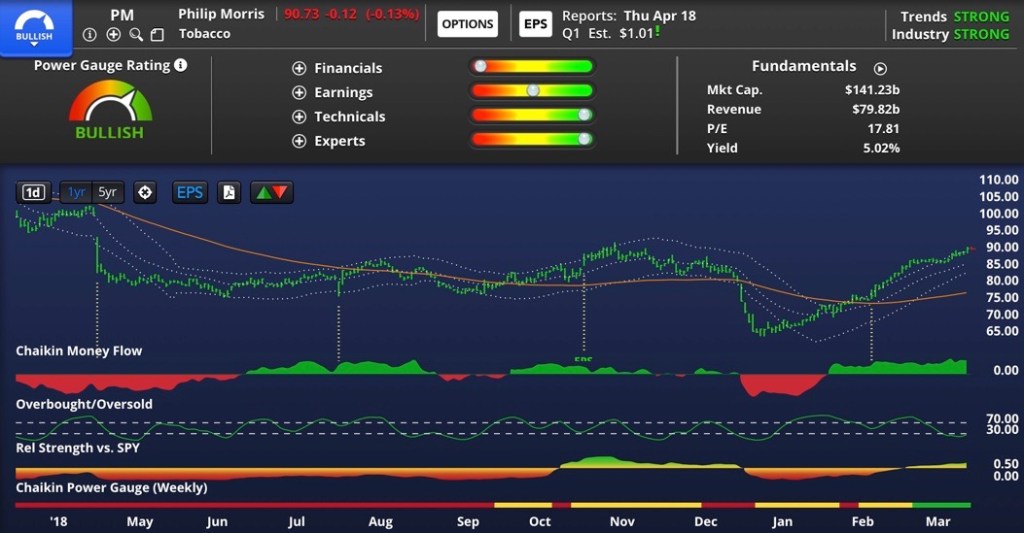Switch chart range to 1yr
This screenshot has height=533, width=1024.
[77, 193]
